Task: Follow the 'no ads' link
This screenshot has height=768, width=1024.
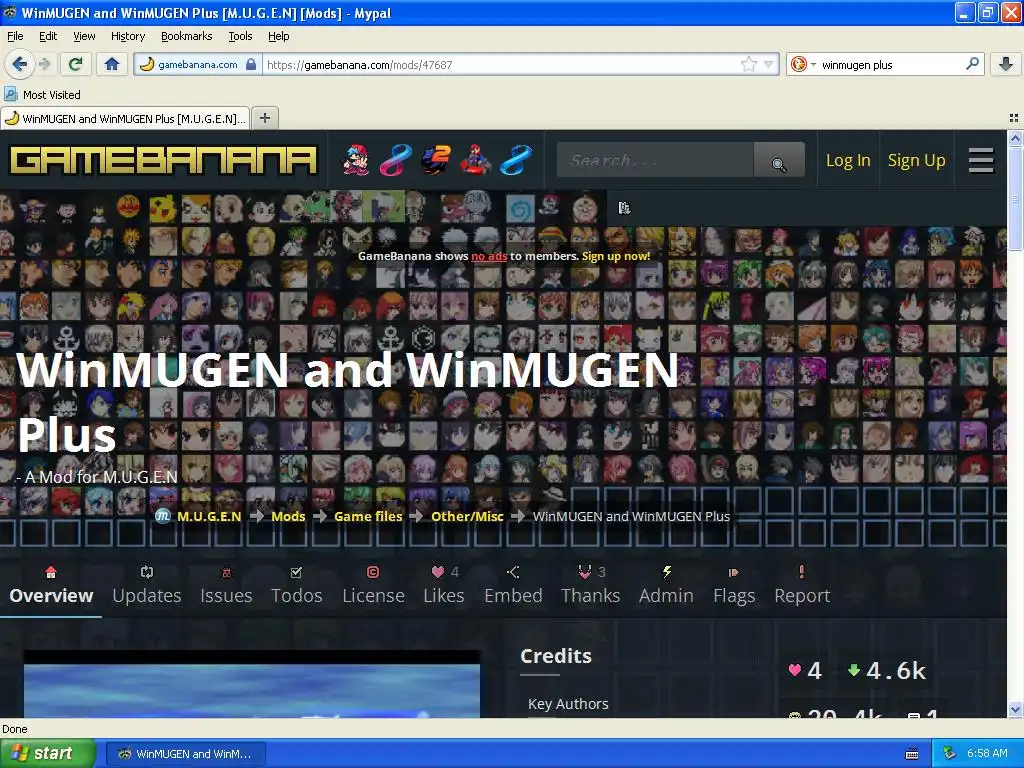Action: click(x=489, y=256)
